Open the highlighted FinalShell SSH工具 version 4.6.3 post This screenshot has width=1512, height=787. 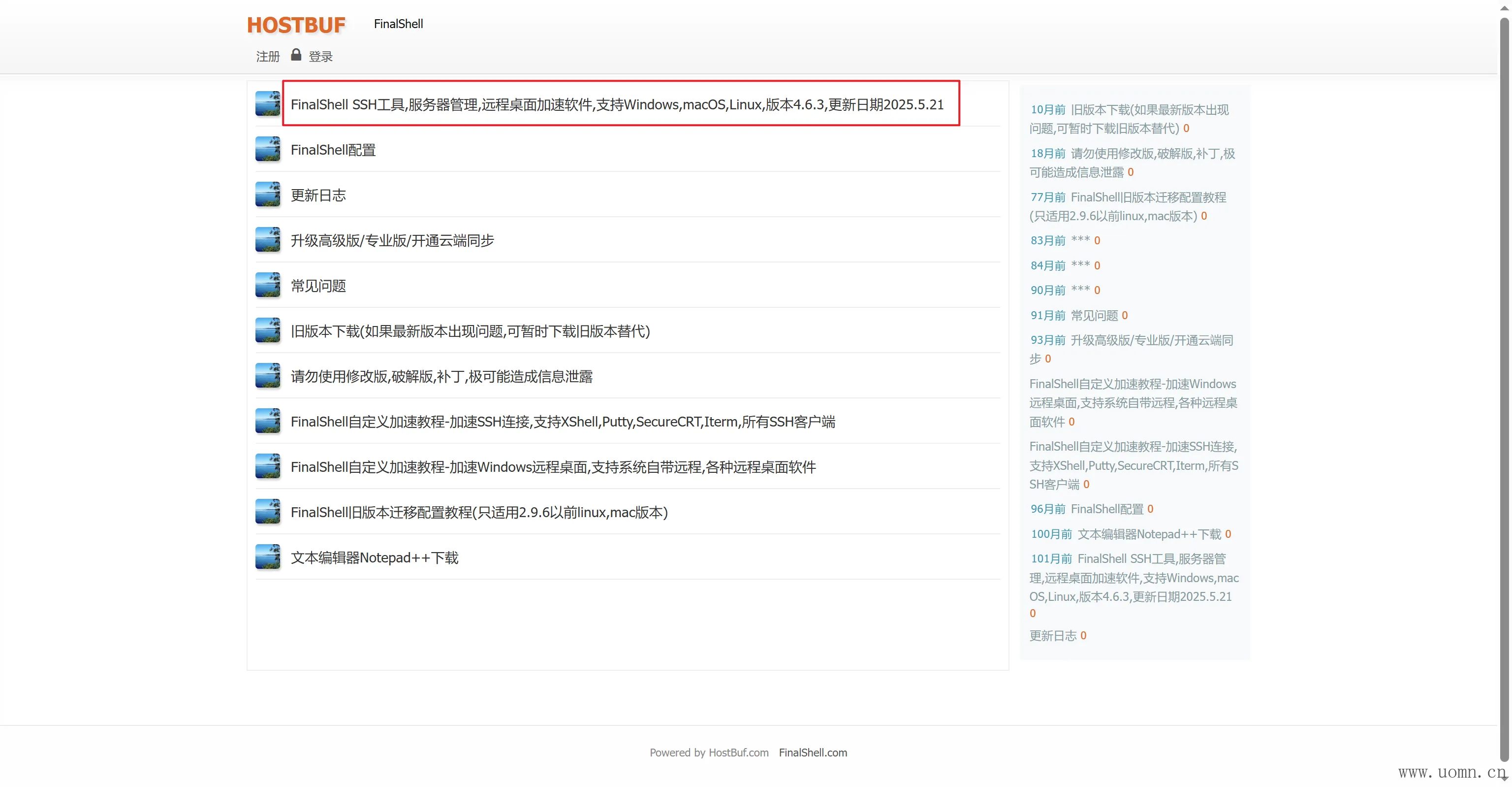click(x=616, y=104)
